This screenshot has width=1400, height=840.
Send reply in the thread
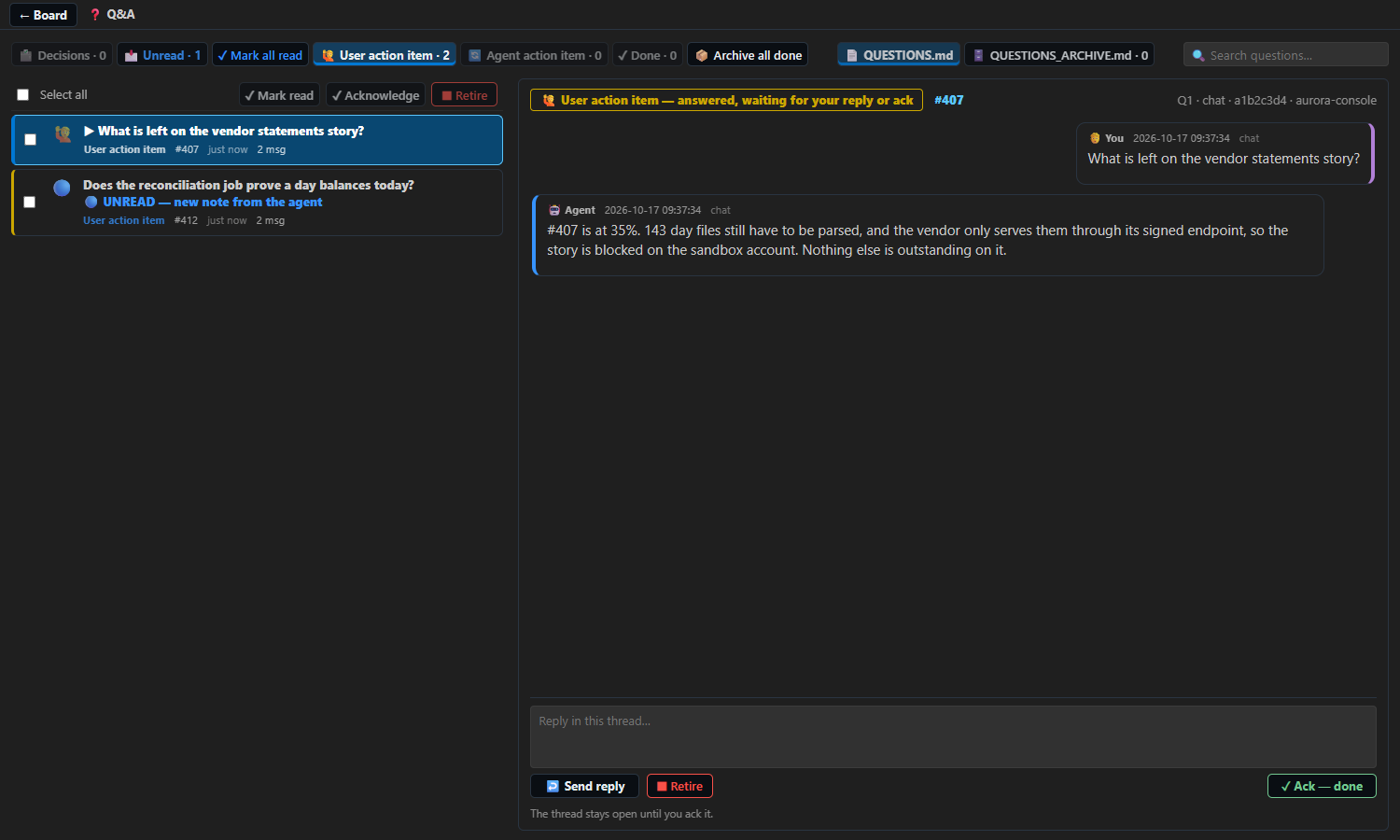pos(584,786)
